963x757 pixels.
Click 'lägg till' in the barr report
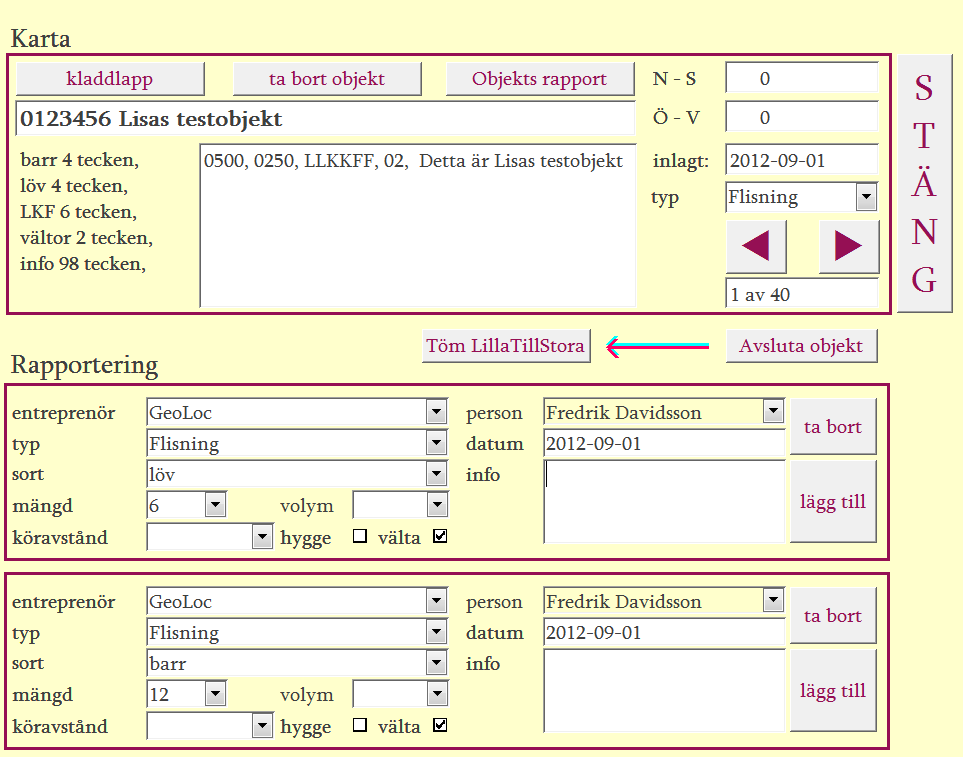coord(833,691)
